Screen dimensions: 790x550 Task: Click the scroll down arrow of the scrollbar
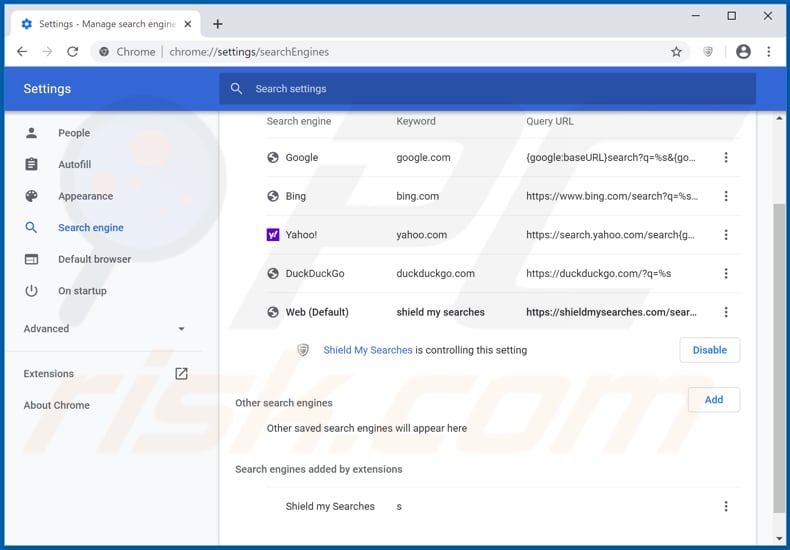pos(779,538)
